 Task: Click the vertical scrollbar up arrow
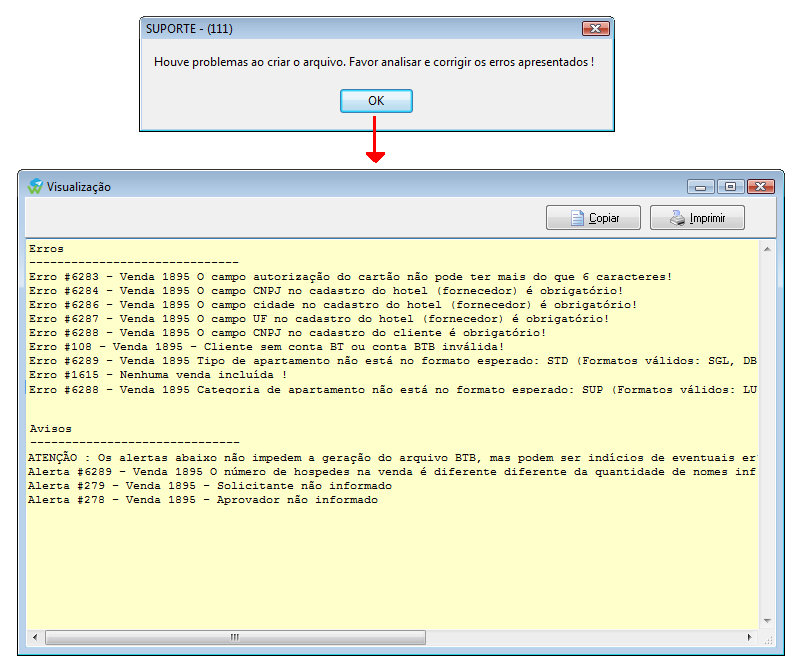[x=767, y=249]
